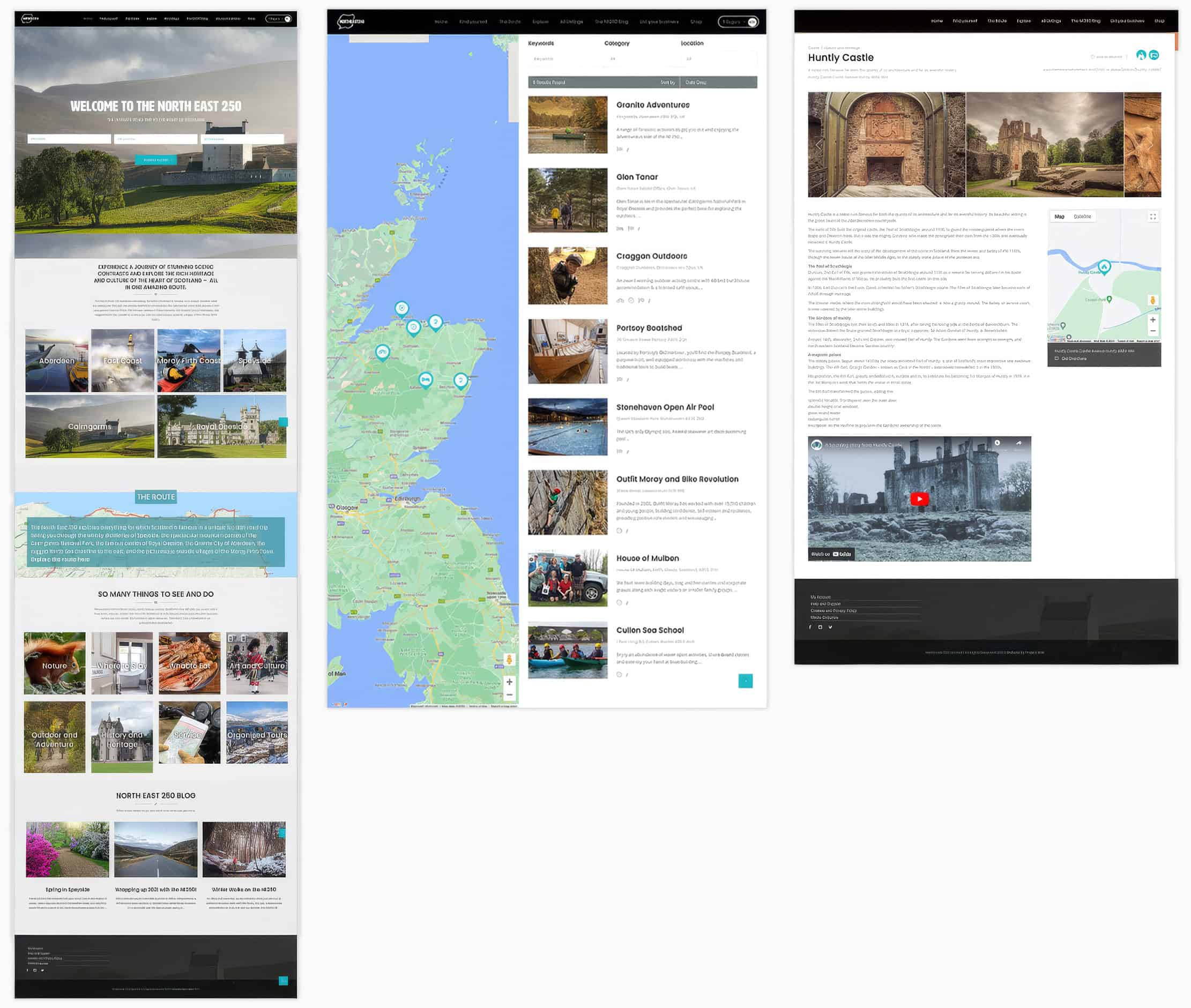Open the second search dropdown in home hero
Image resolution: width=1191 pixels, height=1008 pixels.
(x=156, y=139)
